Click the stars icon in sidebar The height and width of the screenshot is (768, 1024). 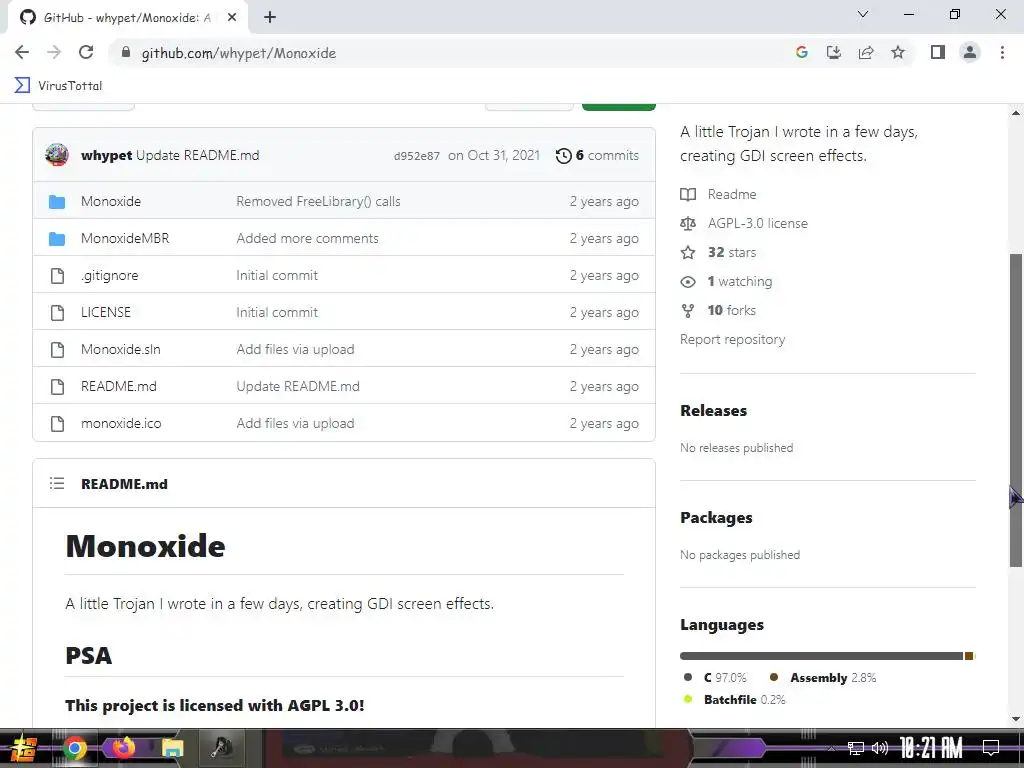point(688,252)
